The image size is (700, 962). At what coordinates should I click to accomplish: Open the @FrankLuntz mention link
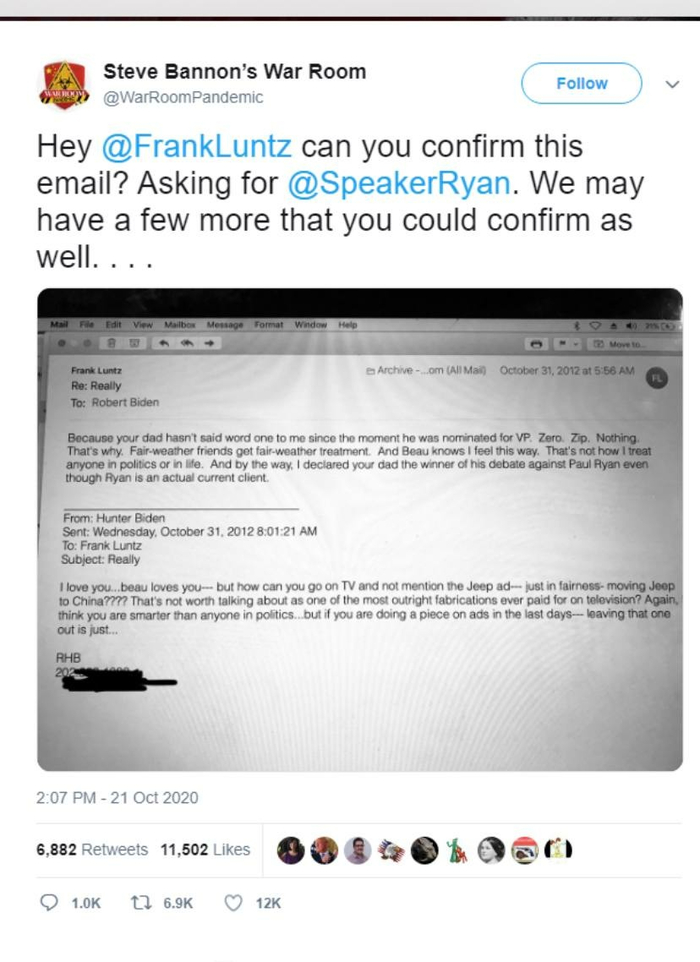point(197,147)
